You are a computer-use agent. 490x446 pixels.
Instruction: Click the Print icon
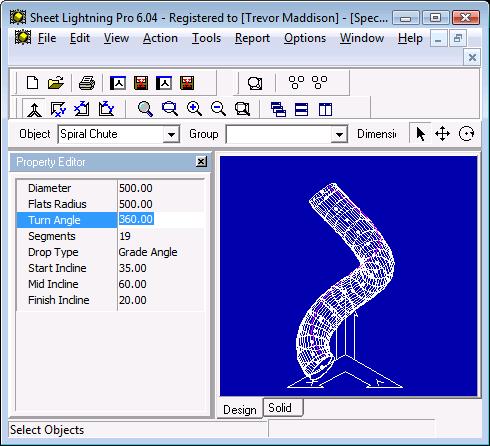87,83
